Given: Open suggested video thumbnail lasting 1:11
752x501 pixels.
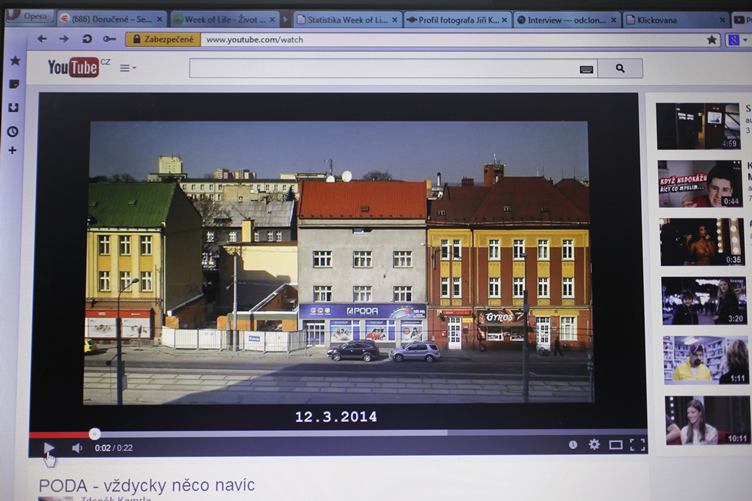Looking at the screenshot, I should [x=705, y=360].
